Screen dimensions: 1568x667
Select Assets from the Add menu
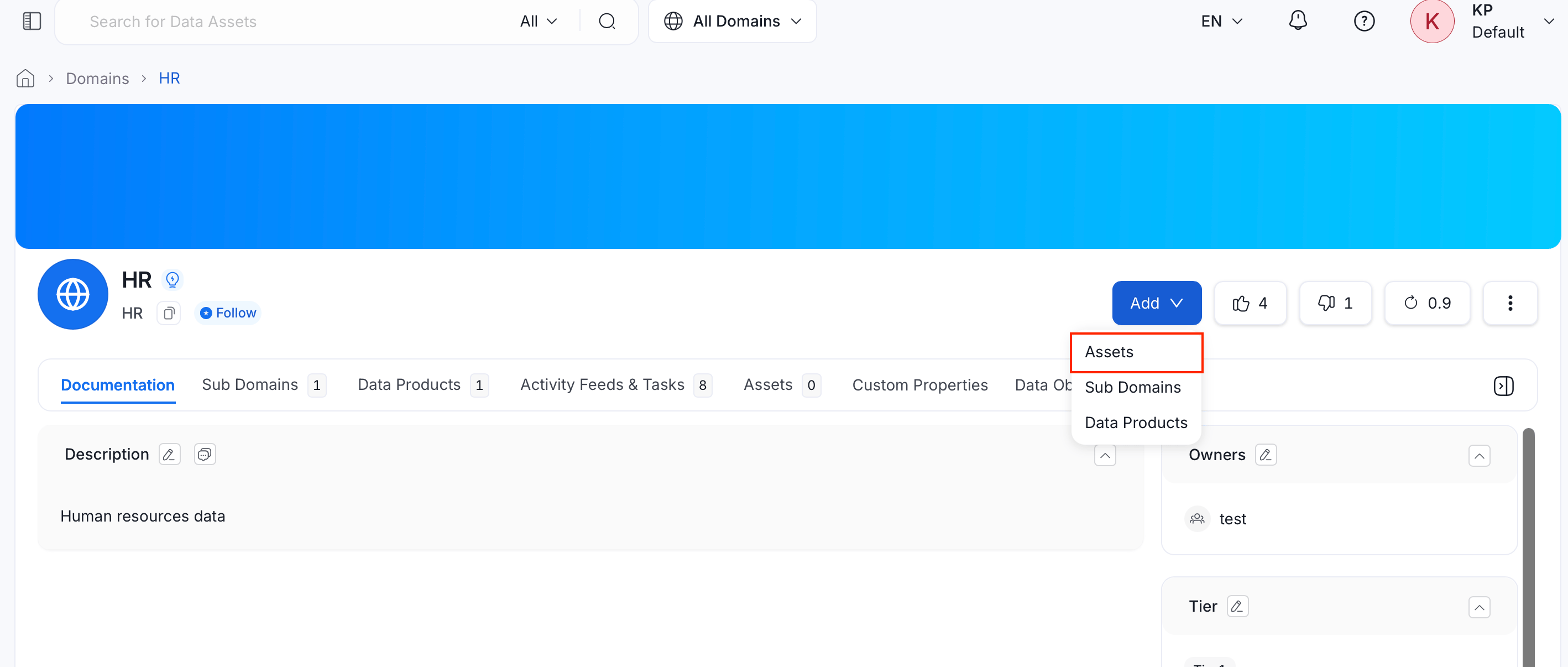1136,352
